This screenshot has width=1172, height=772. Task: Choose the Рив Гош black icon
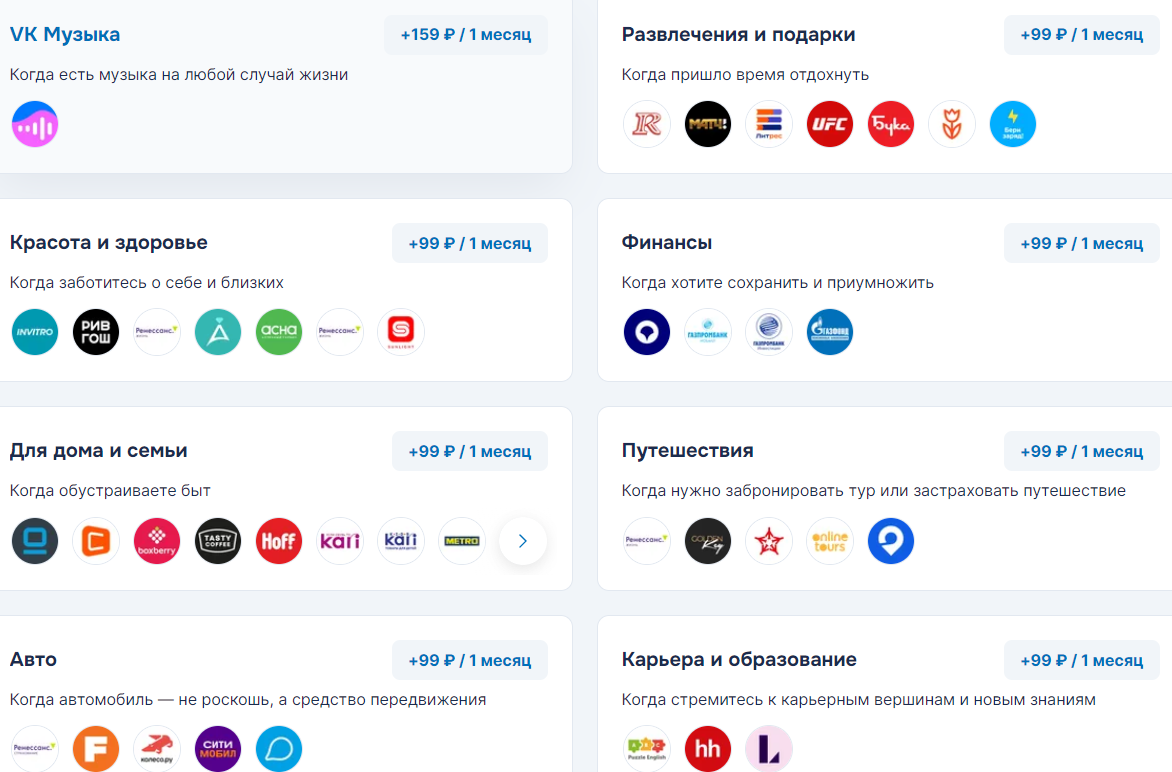pyautogui.click(x=96, y=332)
